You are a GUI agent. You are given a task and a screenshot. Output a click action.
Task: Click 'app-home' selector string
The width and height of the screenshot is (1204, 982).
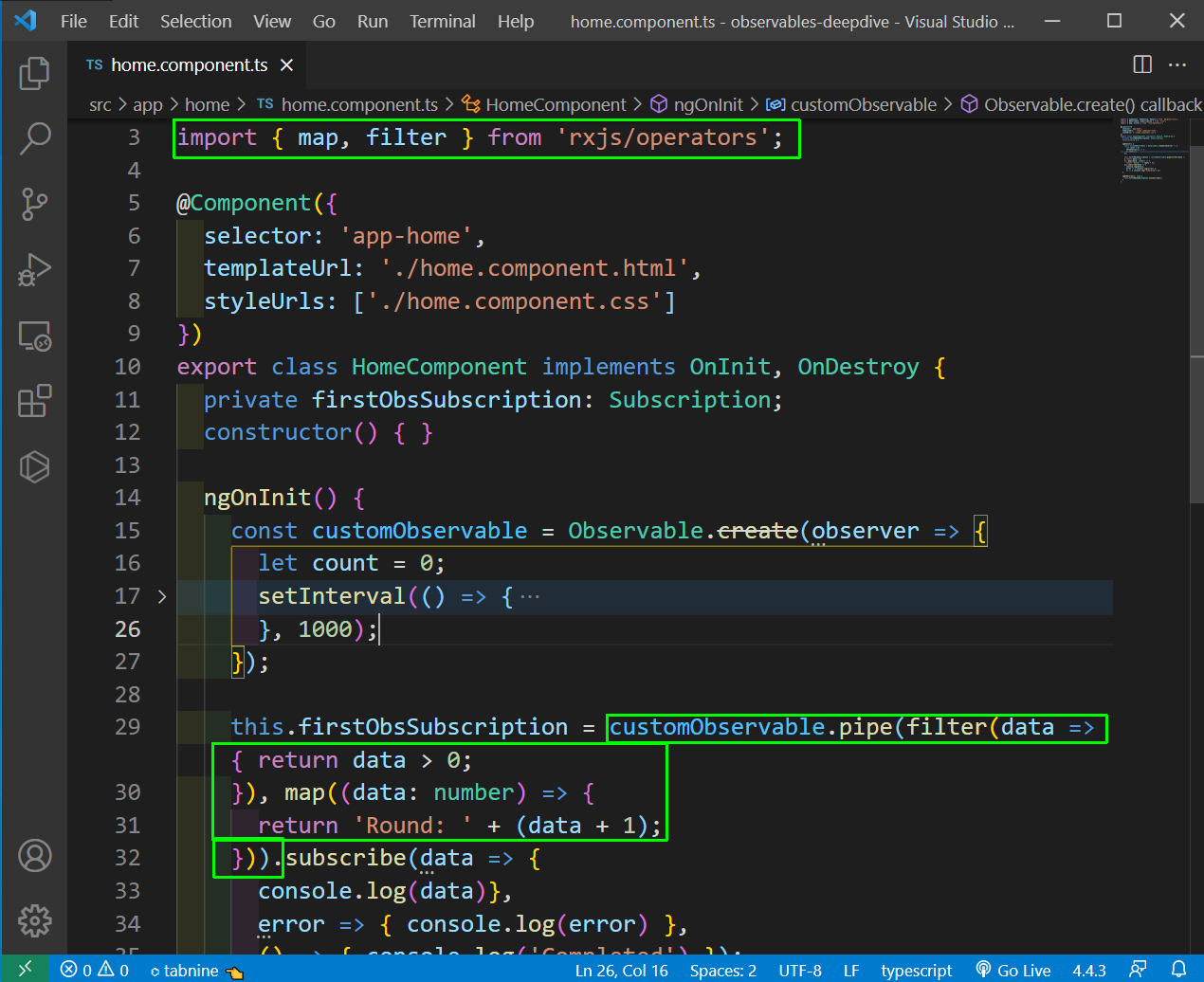coord(406,236)
